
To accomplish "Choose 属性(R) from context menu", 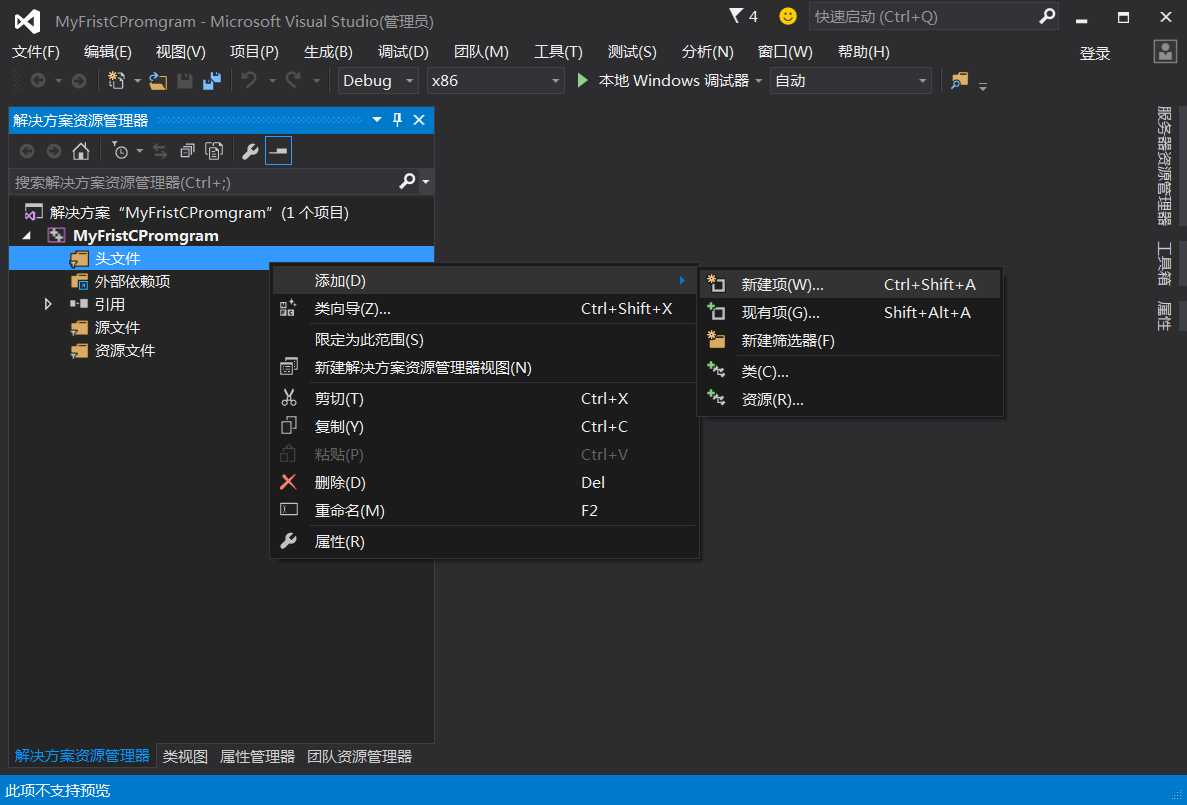I will [x=484, y=541].
